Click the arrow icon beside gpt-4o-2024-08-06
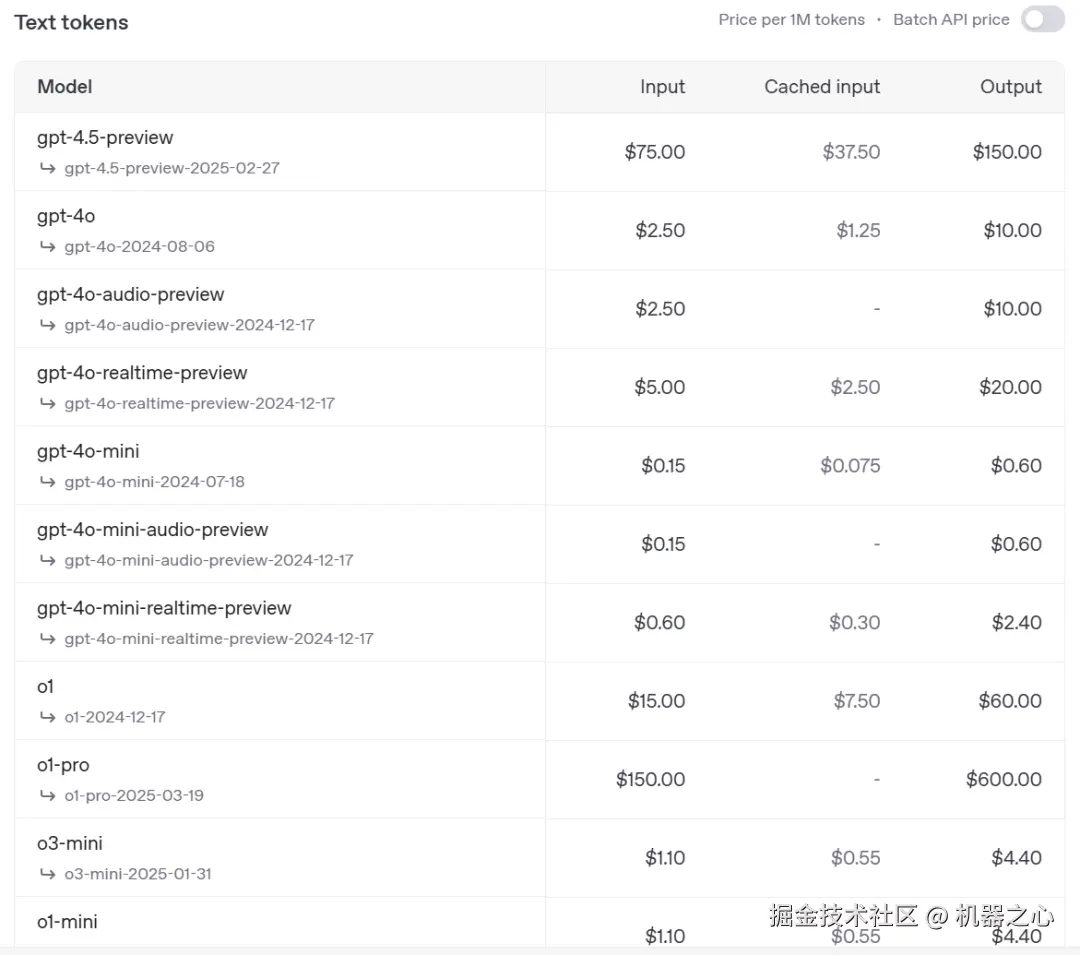The image size is (1080, 955). [x=47, y=246]
